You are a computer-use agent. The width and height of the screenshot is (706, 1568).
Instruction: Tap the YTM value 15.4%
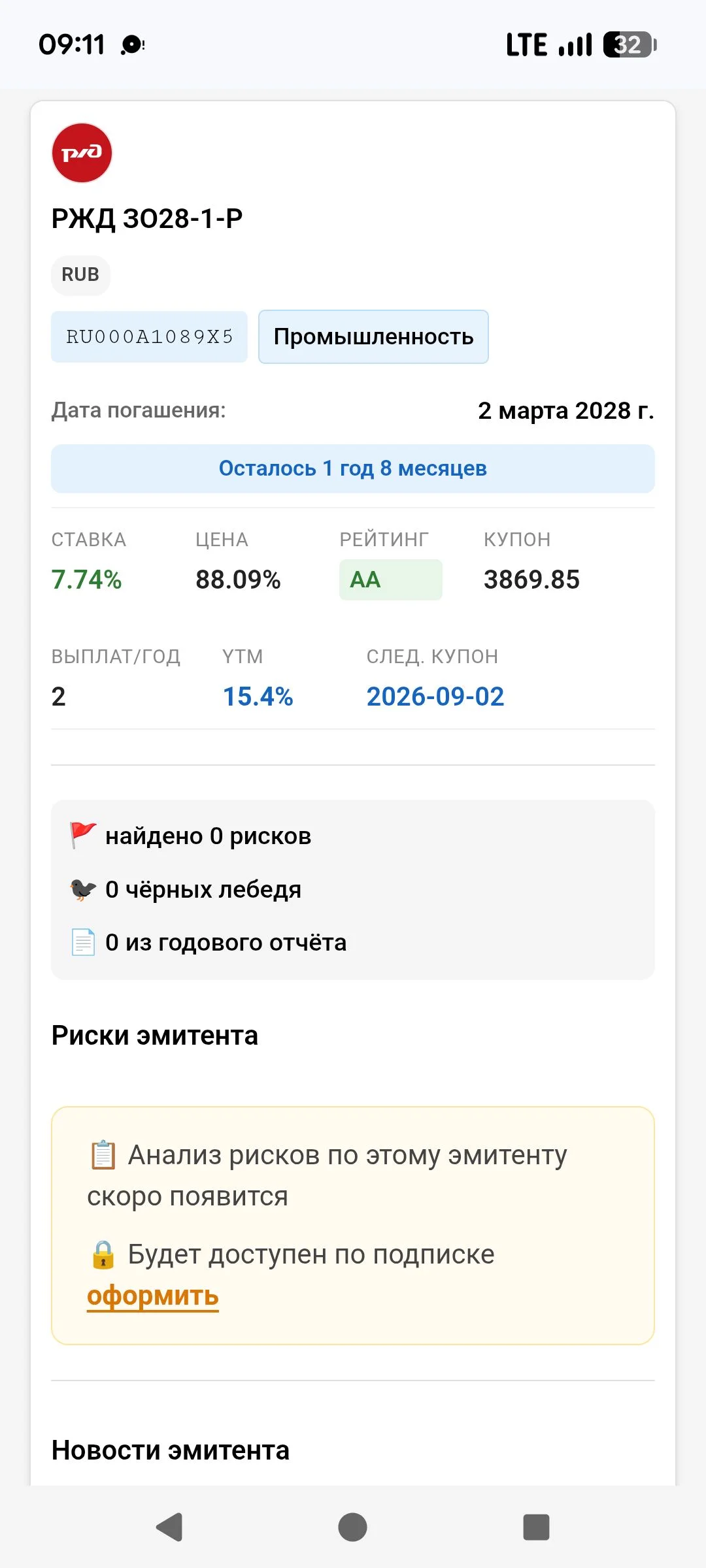click(258, 696)
